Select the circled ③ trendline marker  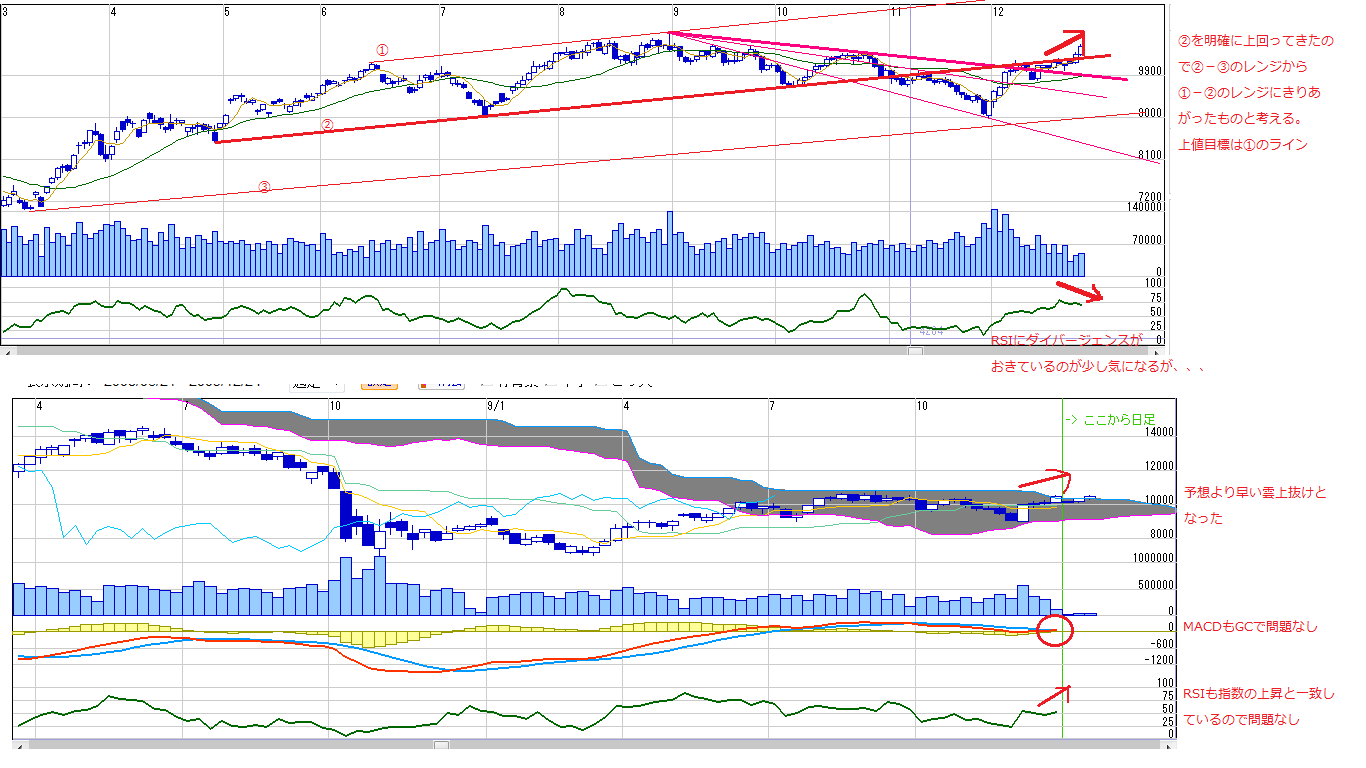tap(264, 186)
